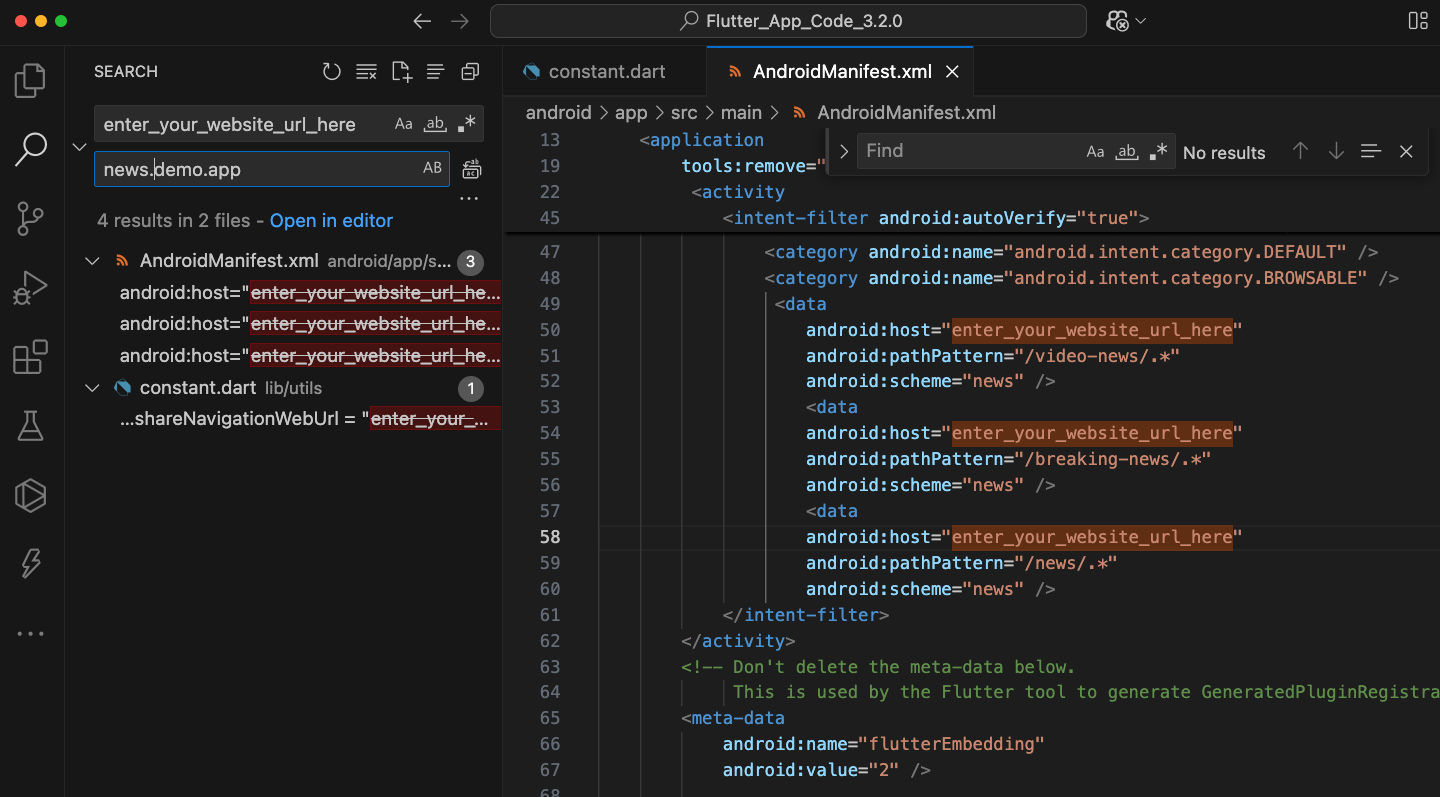1440x797 pixels.
Task: Open the Explorer view in activity bar
Action: tap(31, 81)
